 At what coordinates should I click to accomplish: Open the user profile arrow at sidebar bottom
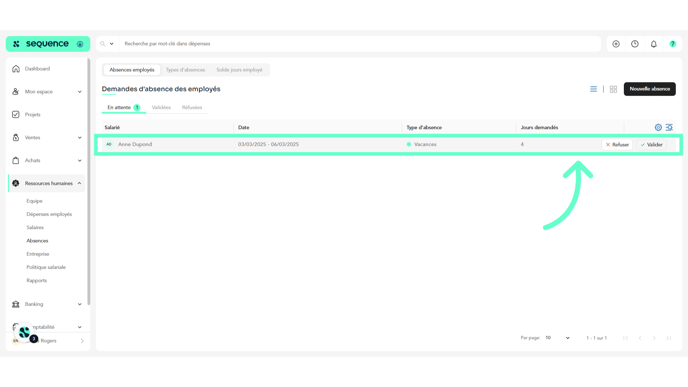[82, 341]
